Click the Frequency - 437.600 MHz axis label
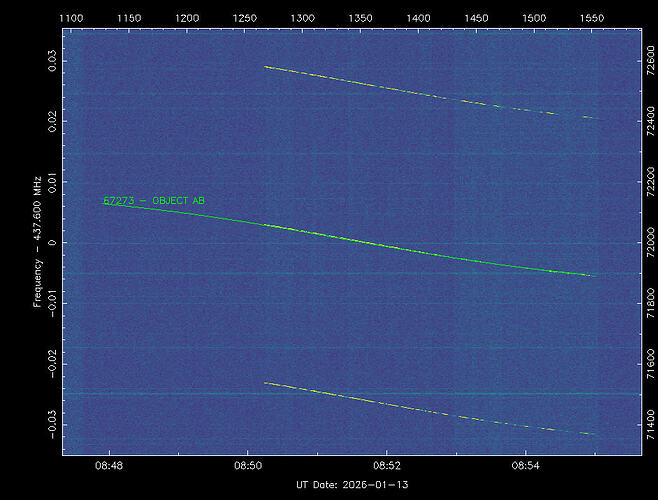This screenshot has width=658, height=500. 38,243
